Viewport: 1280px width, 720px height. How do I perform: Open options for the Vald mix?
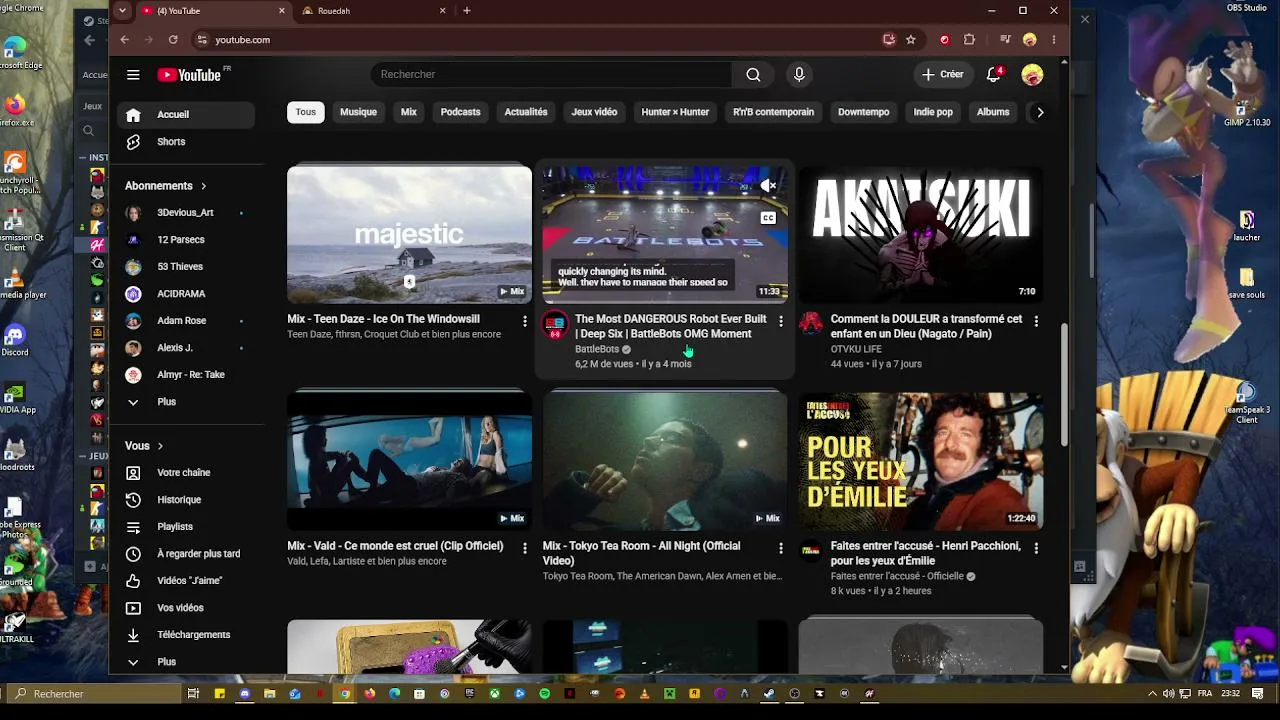pos(525,548)
